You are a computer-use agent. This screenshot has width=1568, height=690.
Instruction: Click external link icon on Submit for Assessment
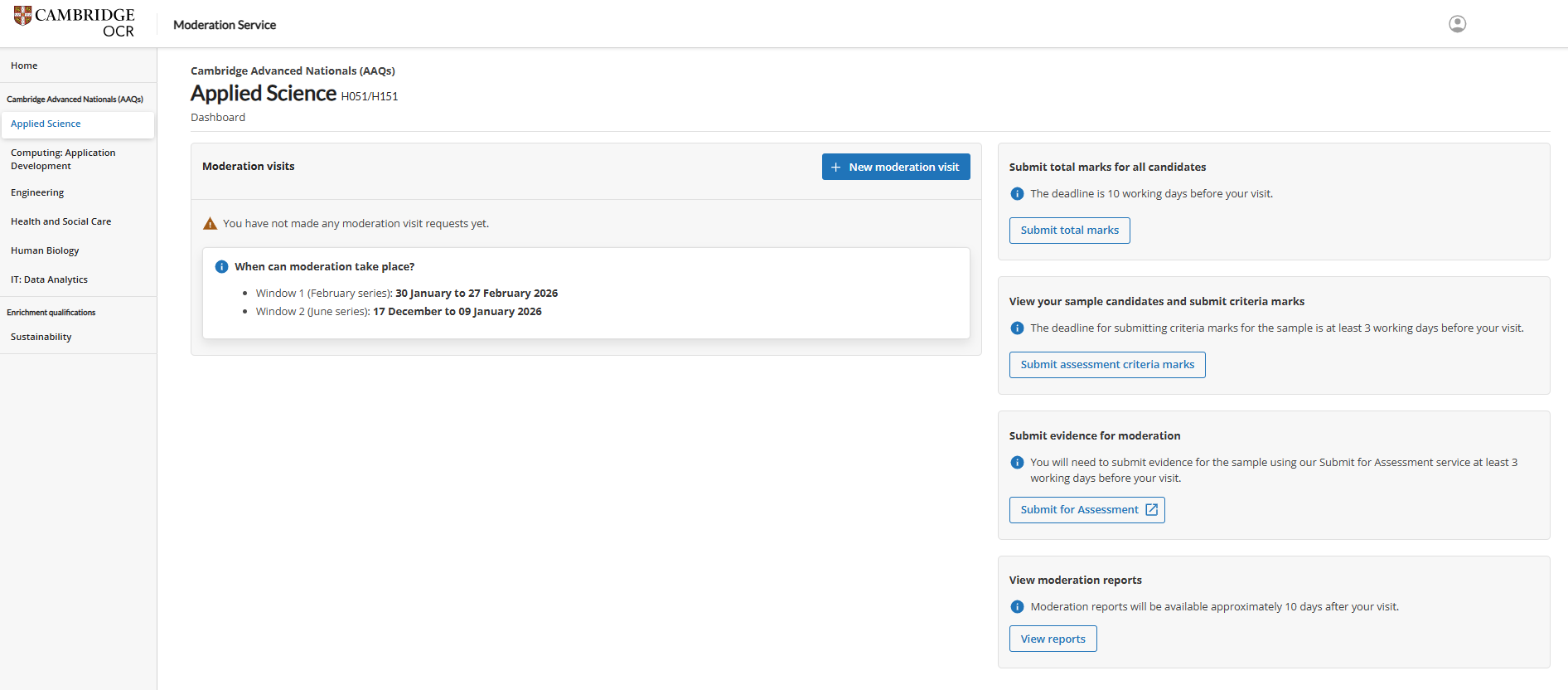point(1151,510)
